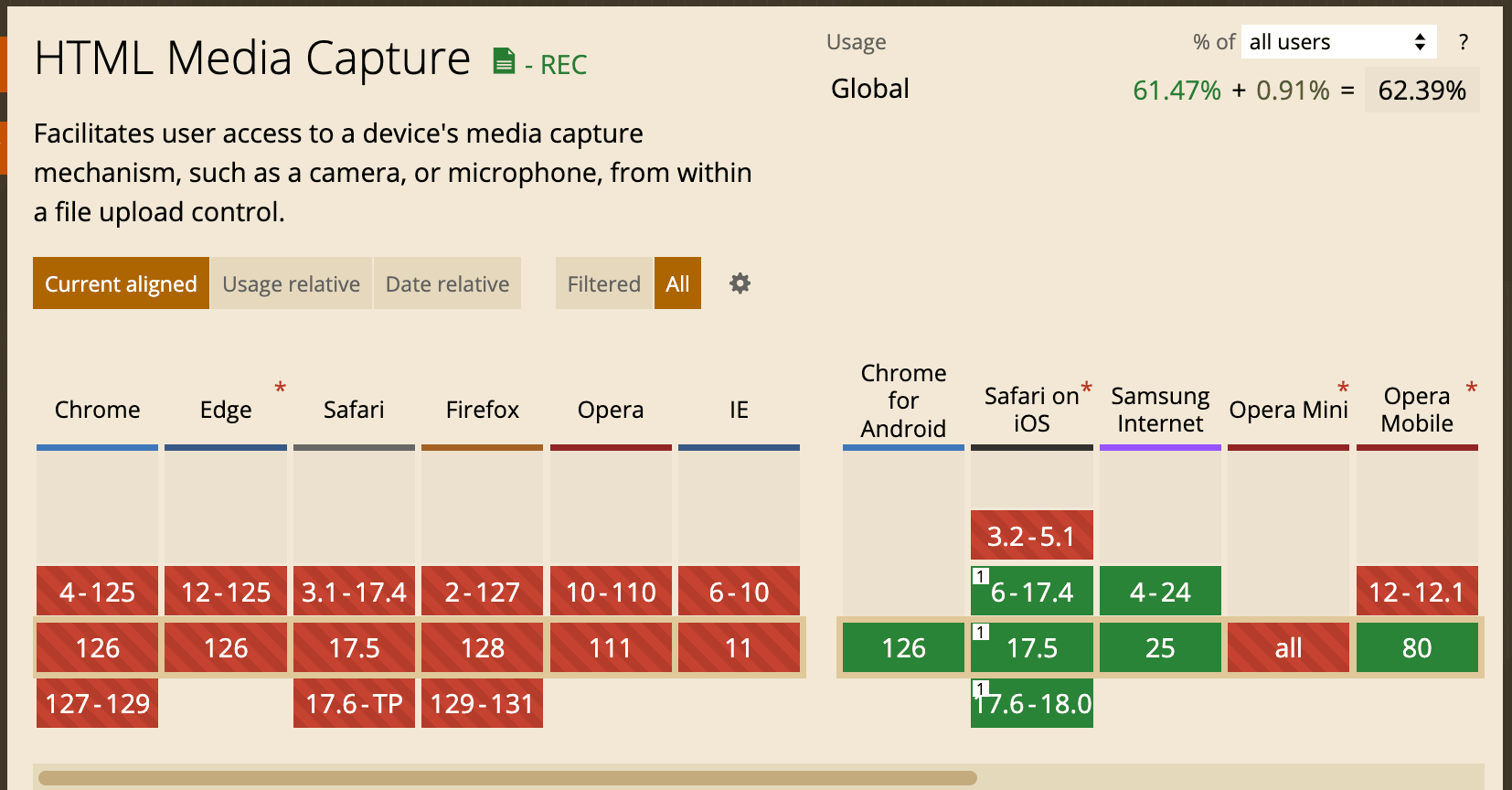Image resolution: width=1512 pixels, height=790 pixels.
Task: Click the Chrome 127-129 version cell
Action: point(97,703)
